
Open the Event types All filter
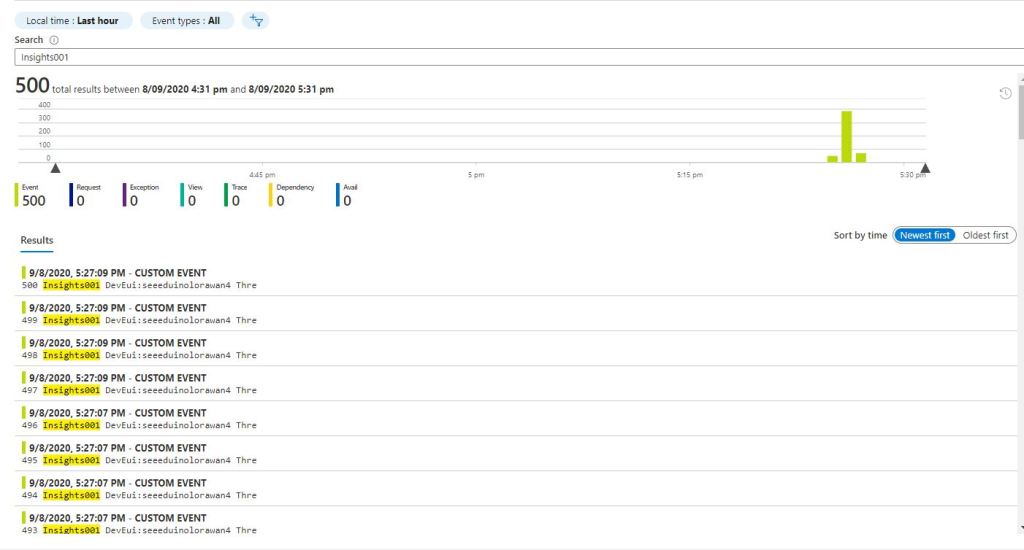[186, 20]
